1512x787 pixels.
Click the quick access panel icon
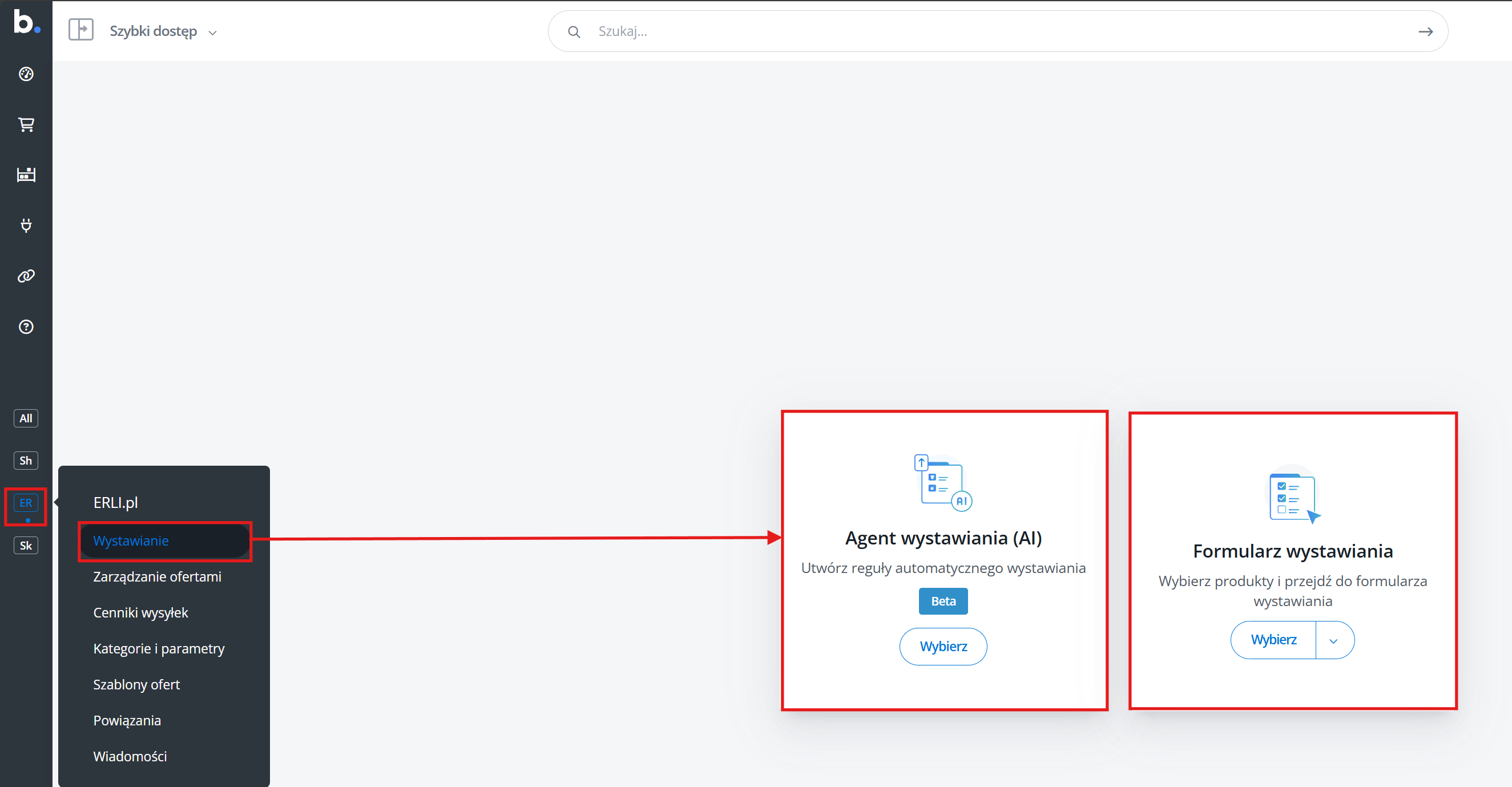tap(81, 29)
